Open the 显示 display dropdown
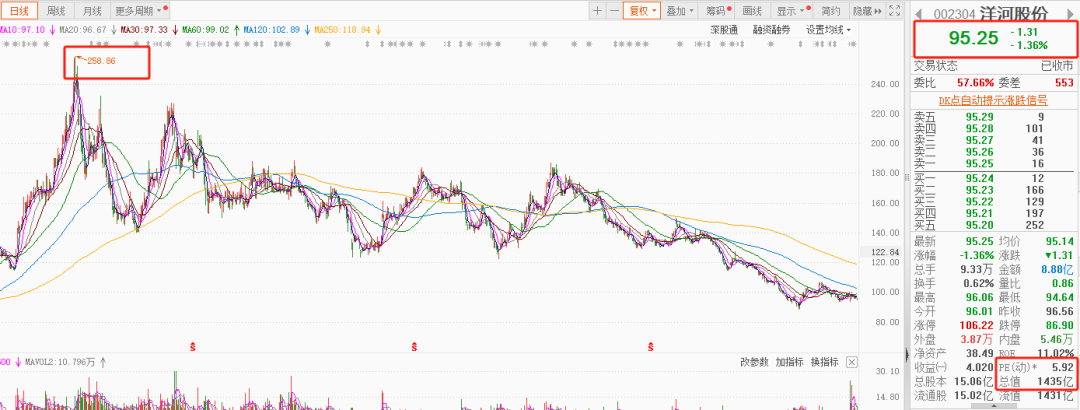The image size is (1080, 410). click(791, 11)
